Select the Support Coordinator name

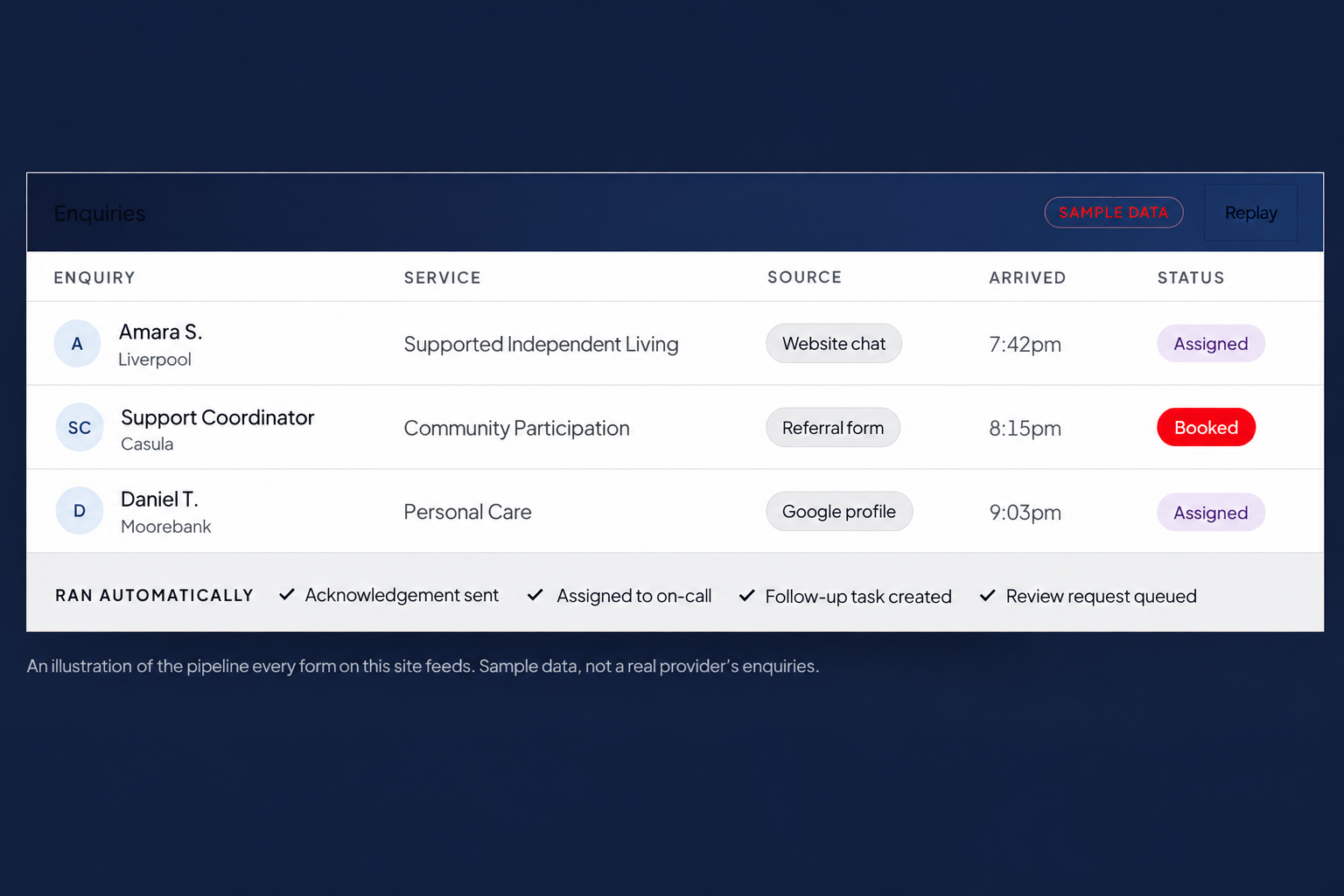(218, 417)
